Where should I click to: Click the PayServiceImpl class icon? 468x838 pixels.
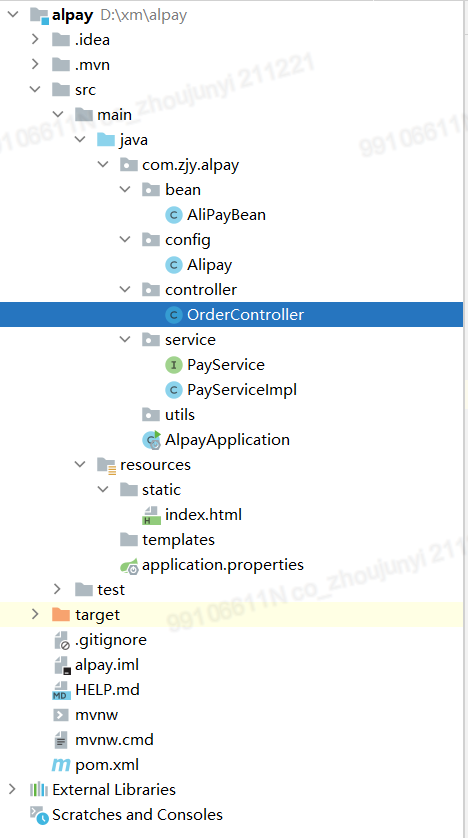point(173,390)
